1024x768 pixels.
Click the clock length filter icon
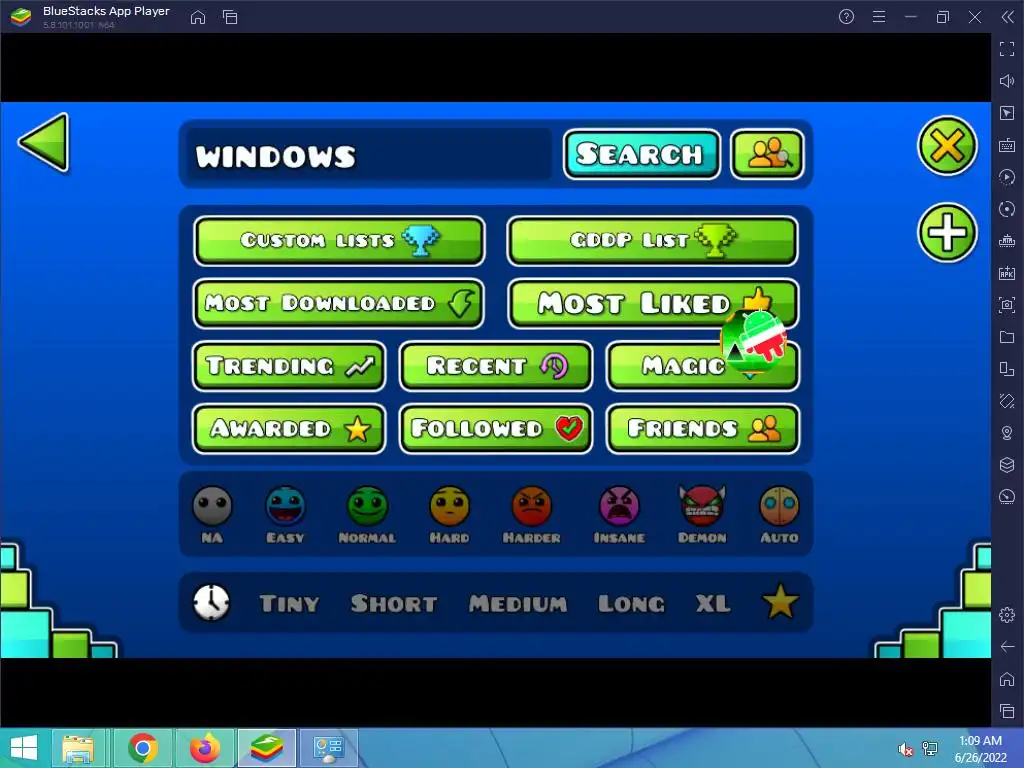pos(211,602)
